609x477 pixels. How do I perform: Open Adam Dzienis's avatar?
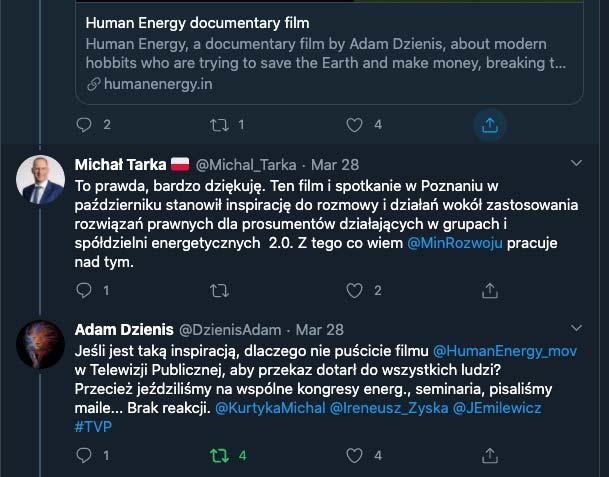[x=41, y=346]
